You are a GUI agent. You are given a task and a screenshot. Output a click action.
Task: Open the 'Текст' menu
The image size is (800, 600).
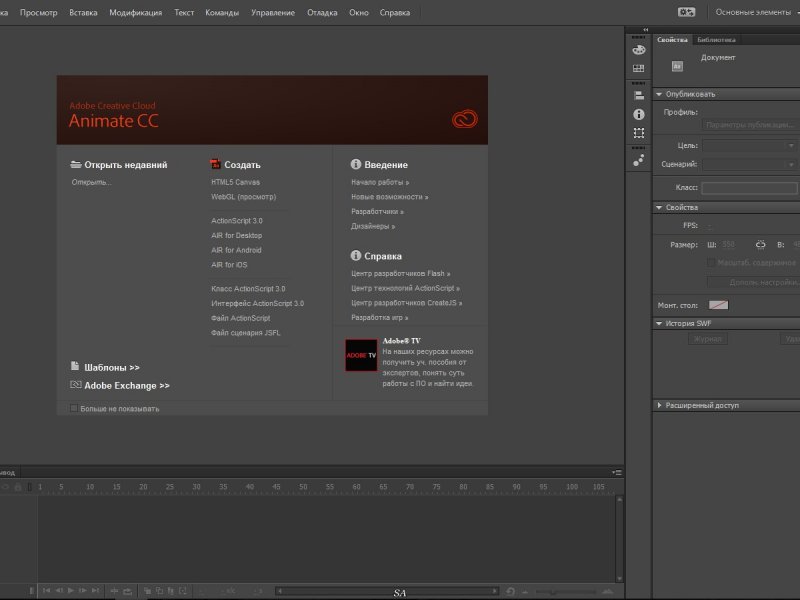(184, 13)
